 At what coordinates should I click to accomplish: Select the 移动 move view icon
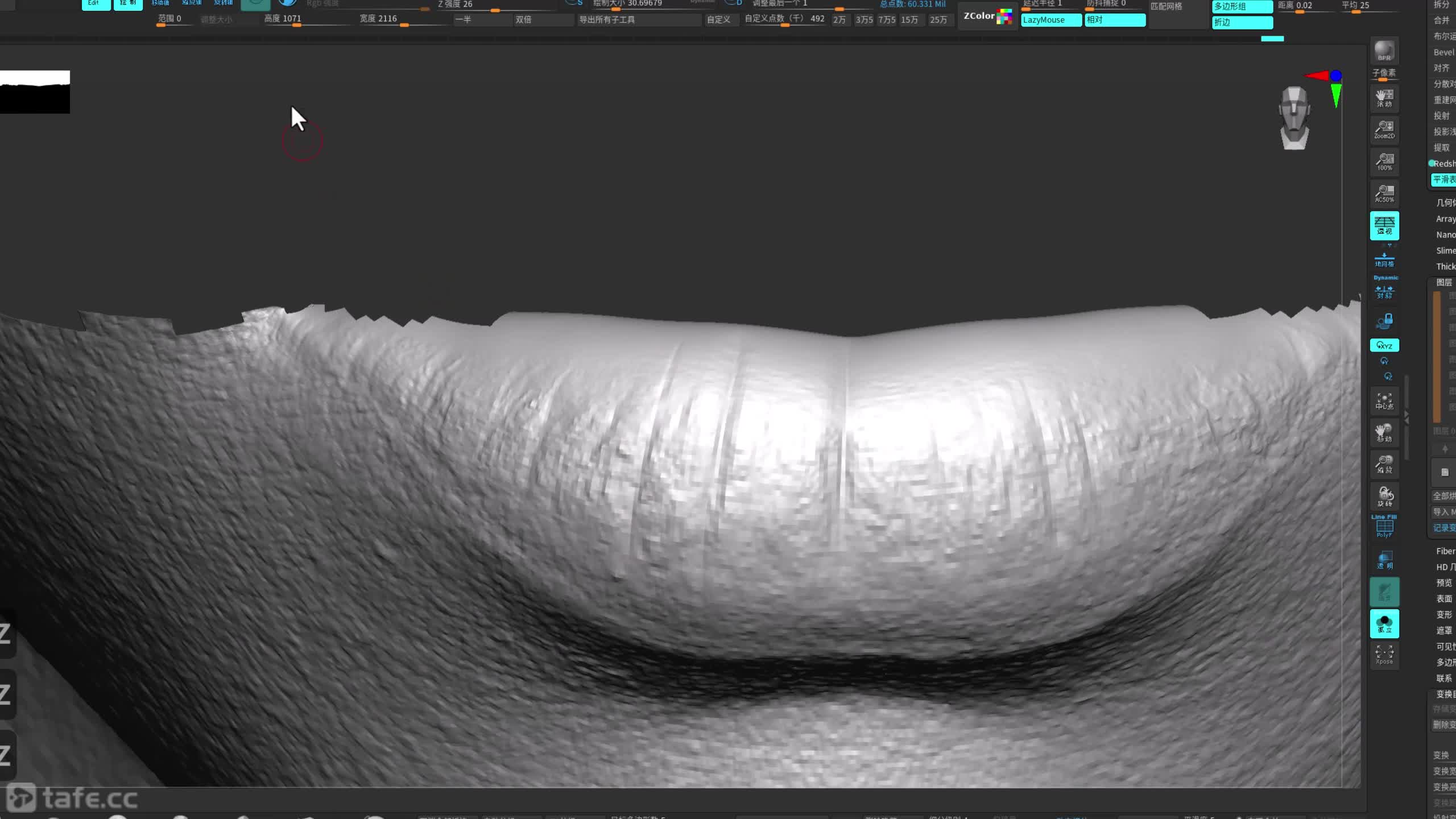pos(1384,433)
